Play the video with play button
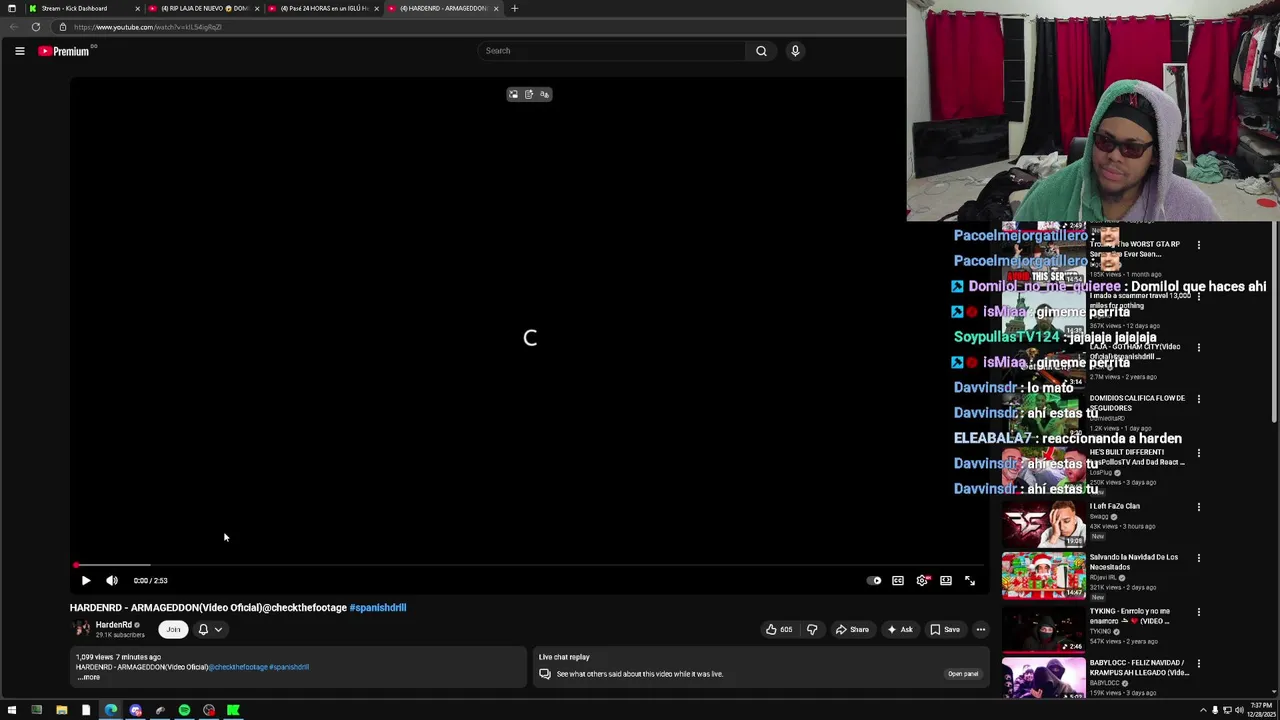Image resolution: width=1280 pixels, height=720 pixels. [x=86, y=580]
